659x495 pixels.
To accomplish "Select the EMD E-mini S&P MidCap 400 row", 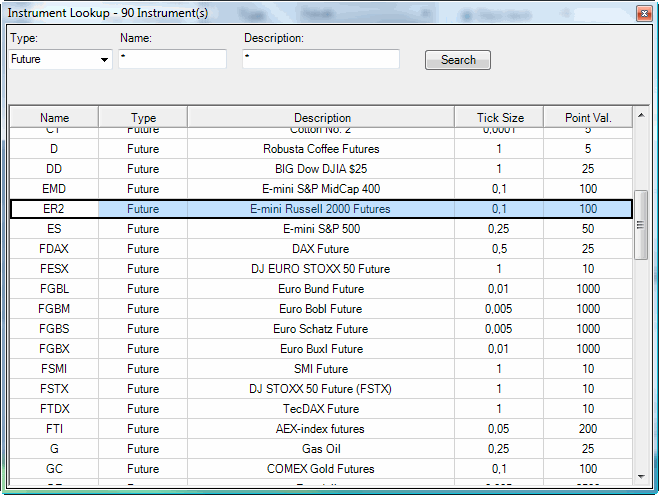I will point(321,189).
